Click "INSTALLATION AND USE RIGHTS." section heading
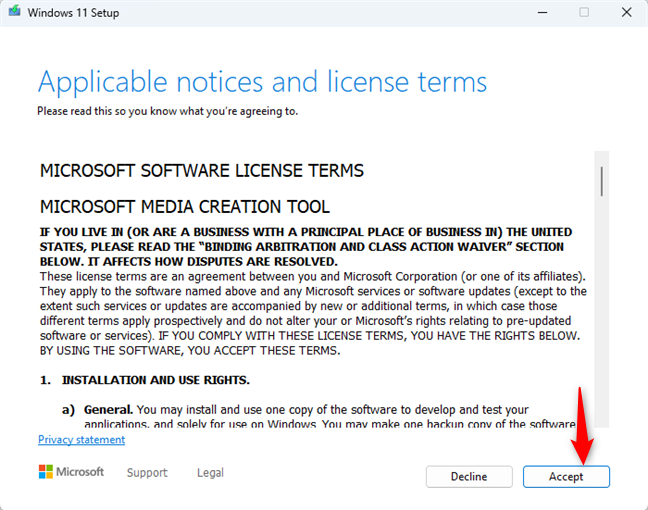The image size is (648, 510). (x=156, y=380)
